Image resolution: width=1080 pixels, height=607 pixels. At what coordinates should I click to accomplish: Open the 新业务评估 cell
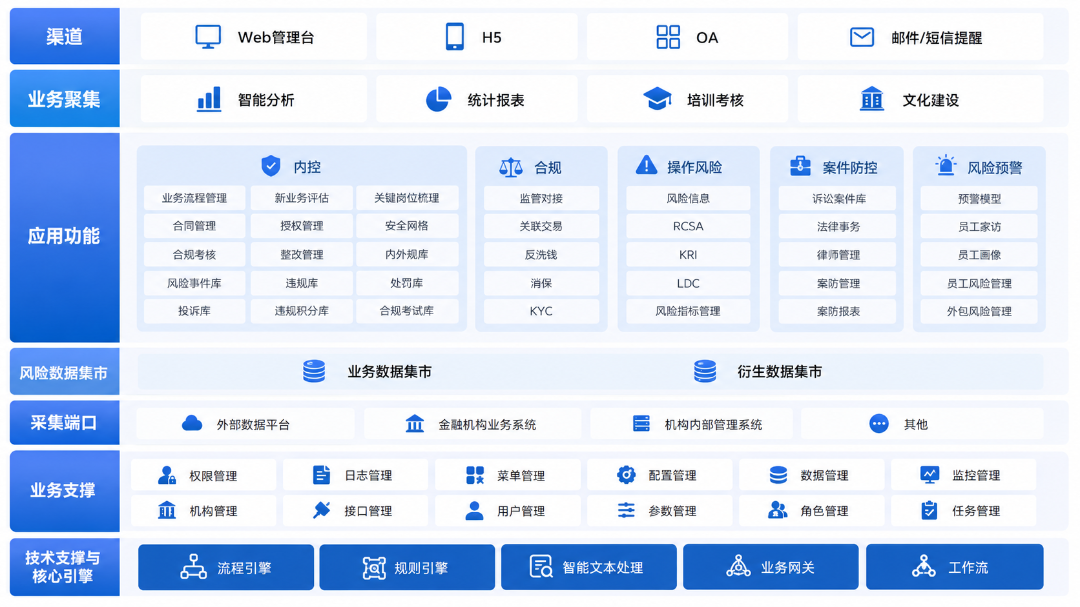(x=302, y=198)
